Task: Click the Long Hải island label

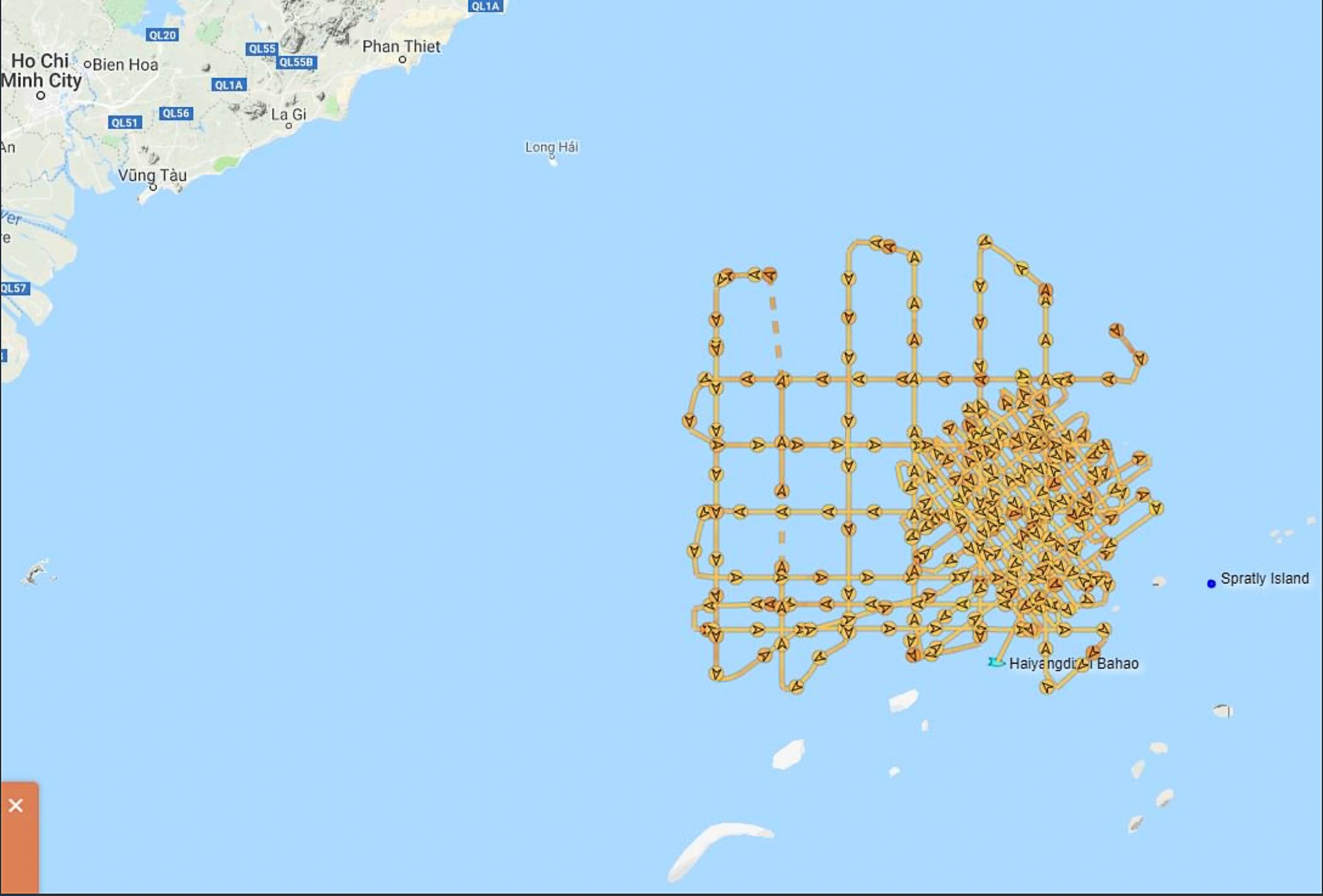Action: [551, 147]
